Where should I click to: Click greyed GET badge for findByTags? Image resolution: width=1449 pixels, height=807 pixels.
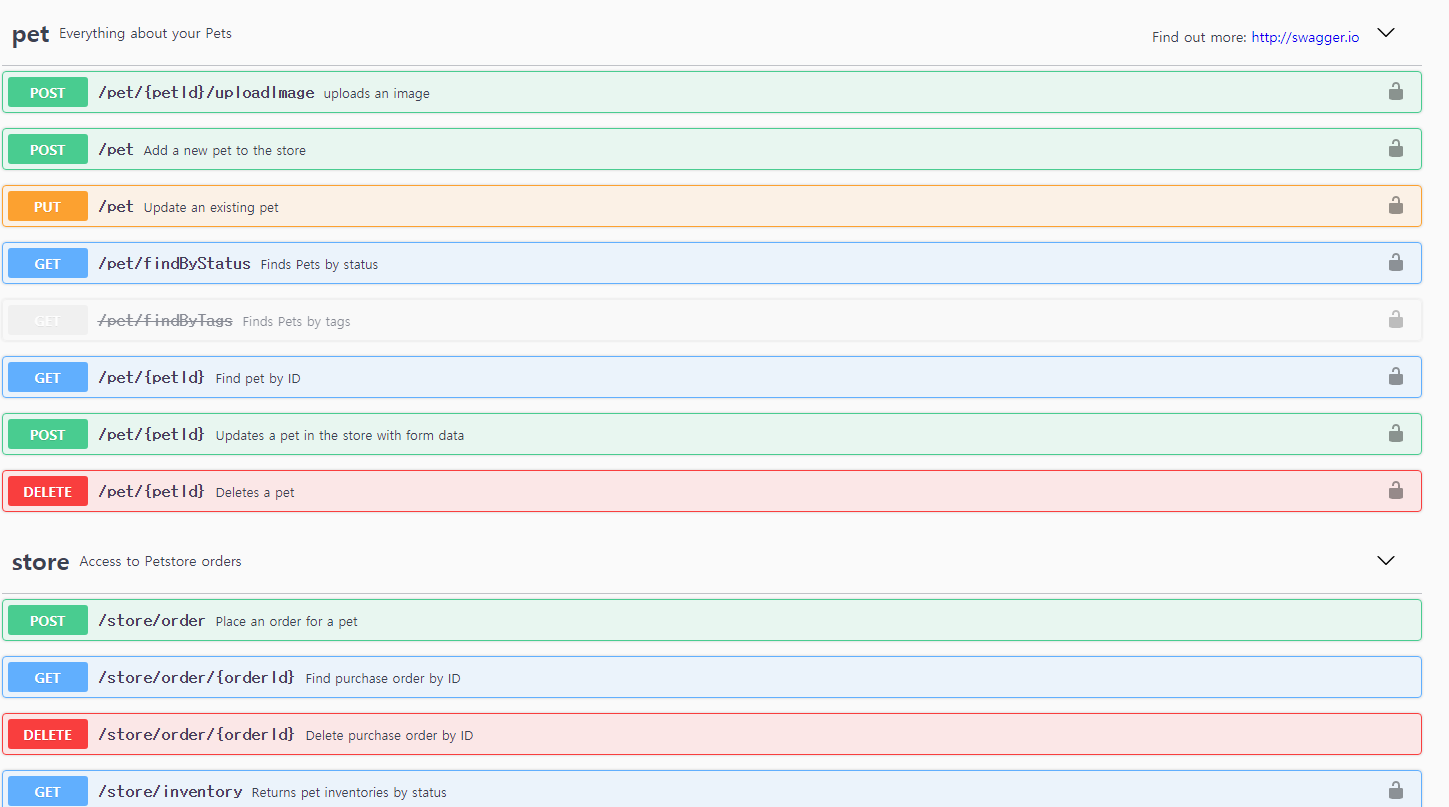(48, 320)
